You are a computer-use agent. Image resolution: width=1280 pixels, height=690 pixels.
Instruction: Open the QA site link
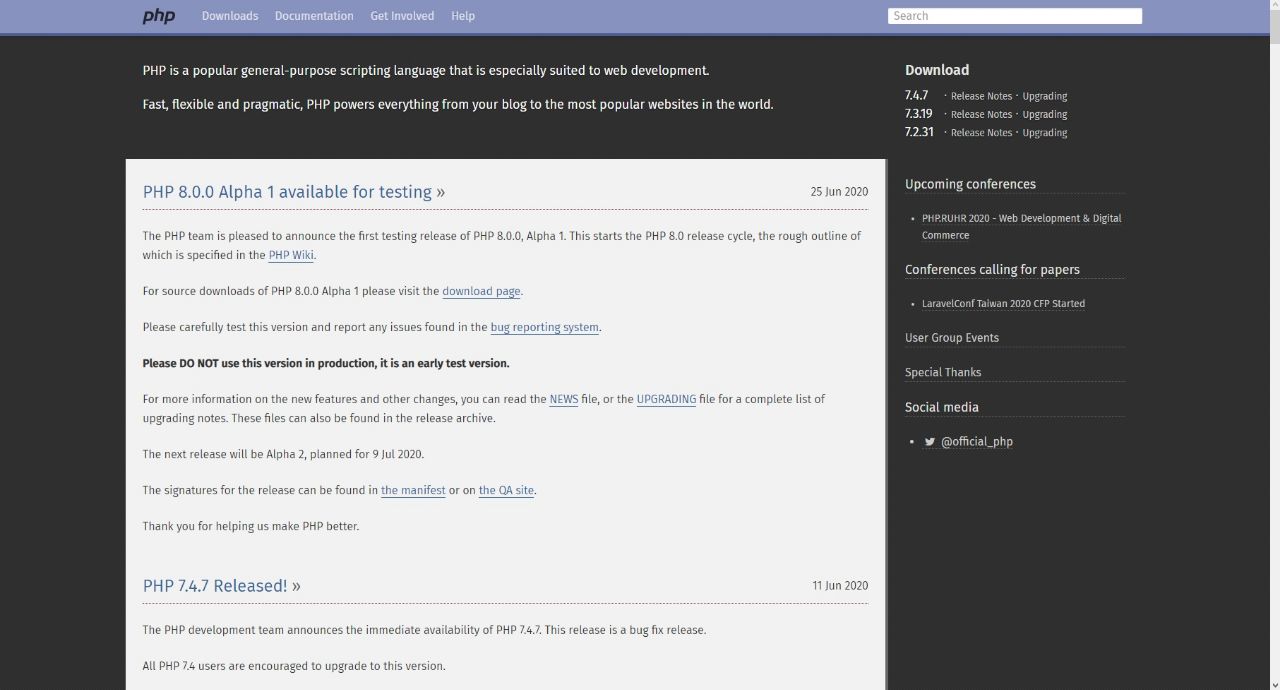coord(506,490)
